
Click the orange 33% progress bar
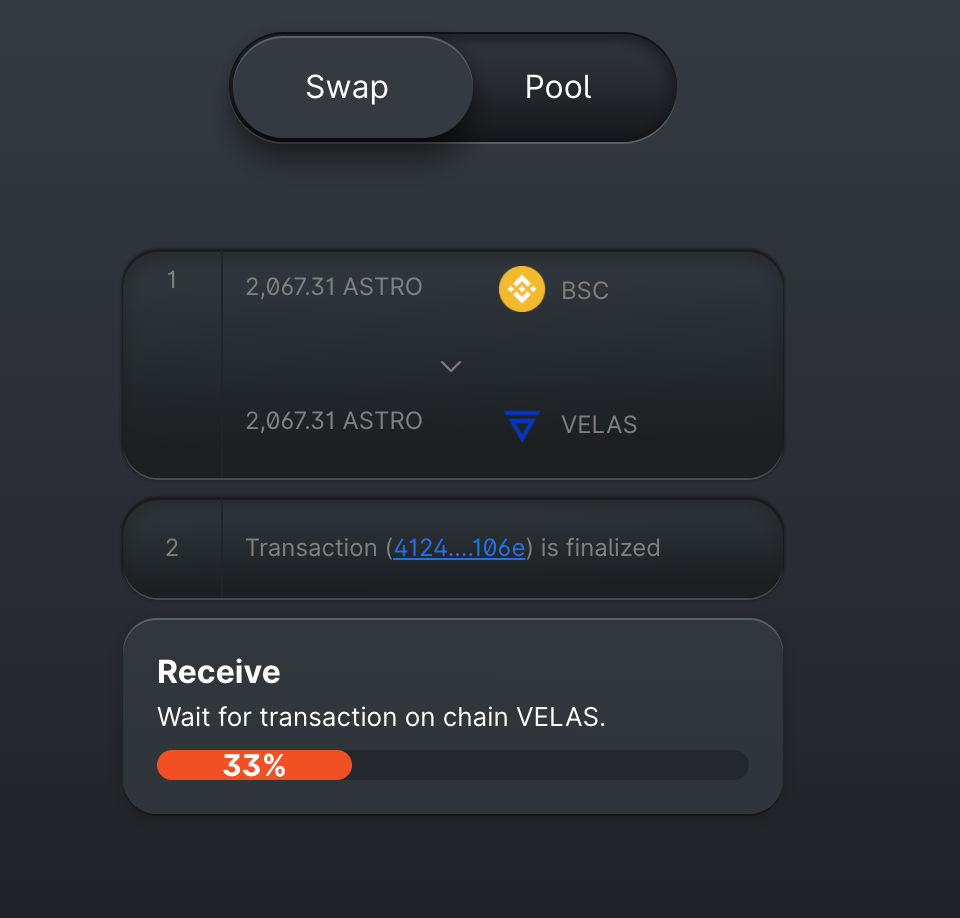(x=254, y=765)
